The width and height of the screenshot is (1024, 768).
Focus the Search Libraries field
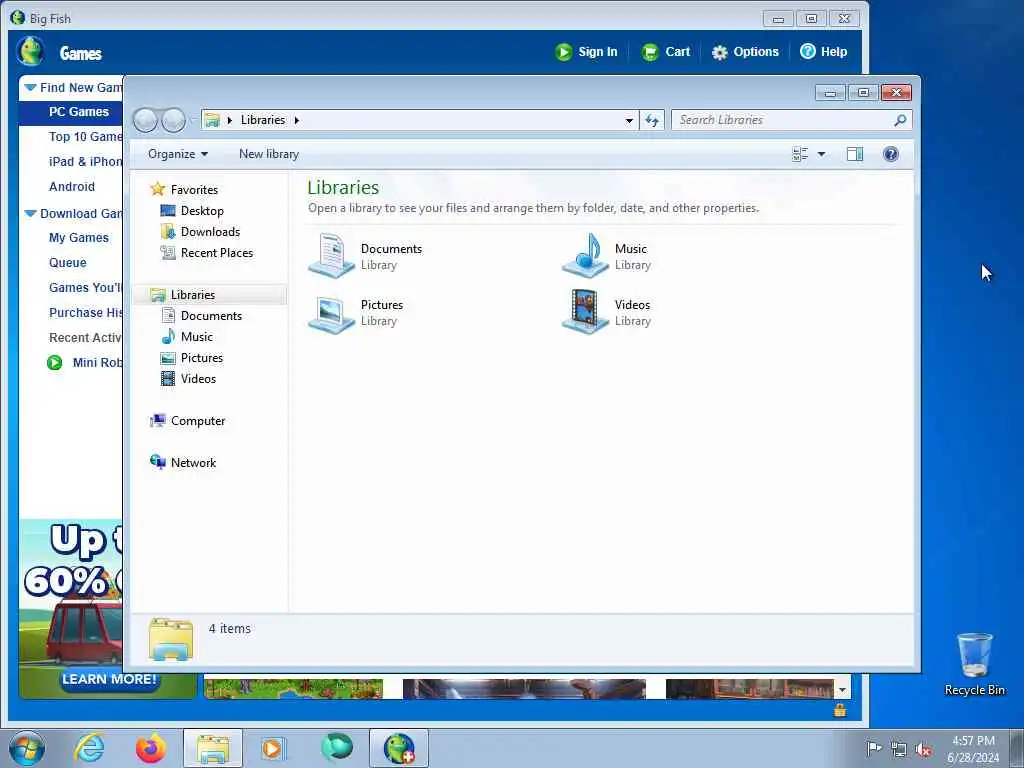pos(792,120)
